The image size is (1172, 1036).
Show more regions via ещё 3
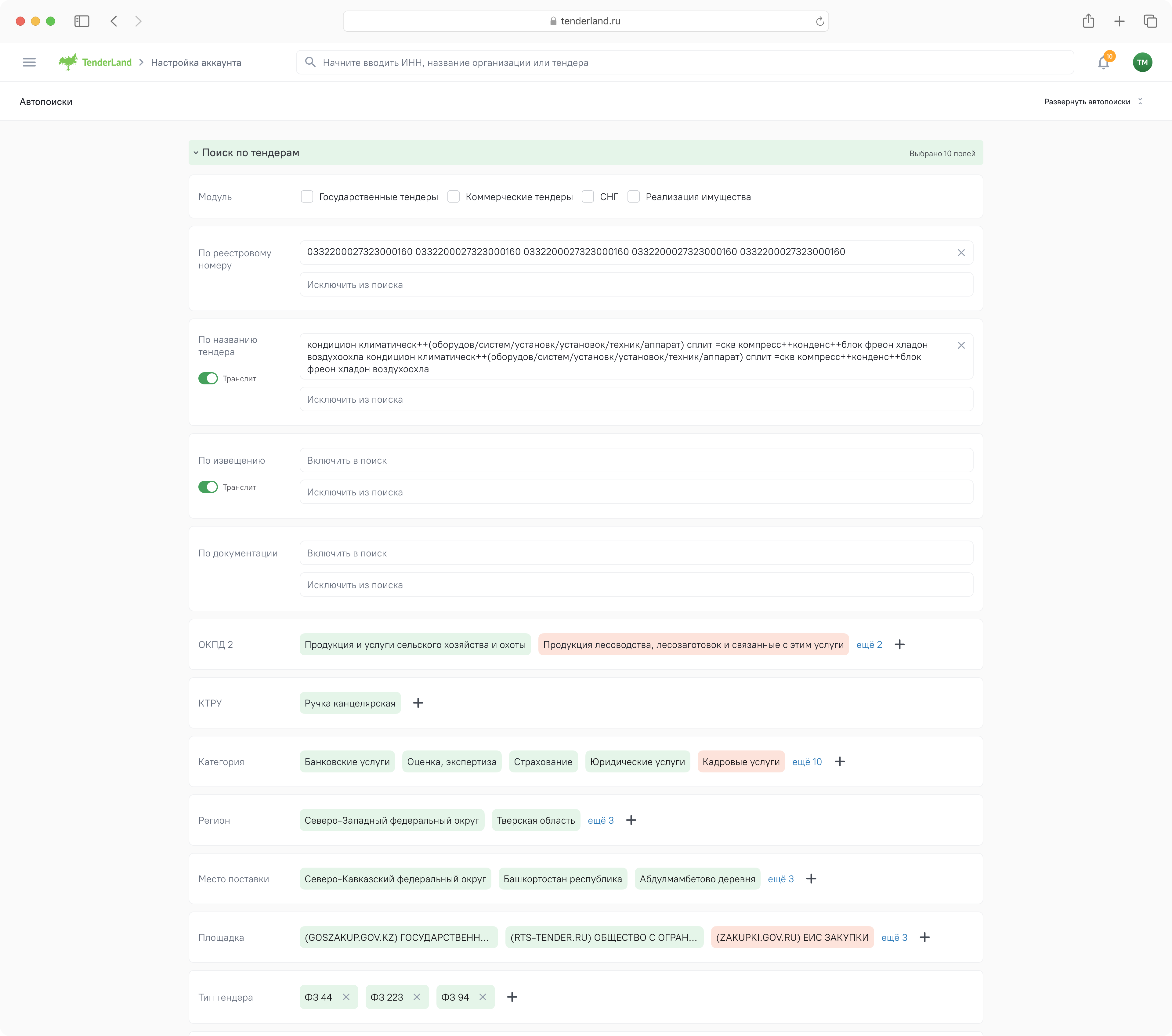point(600,821)
